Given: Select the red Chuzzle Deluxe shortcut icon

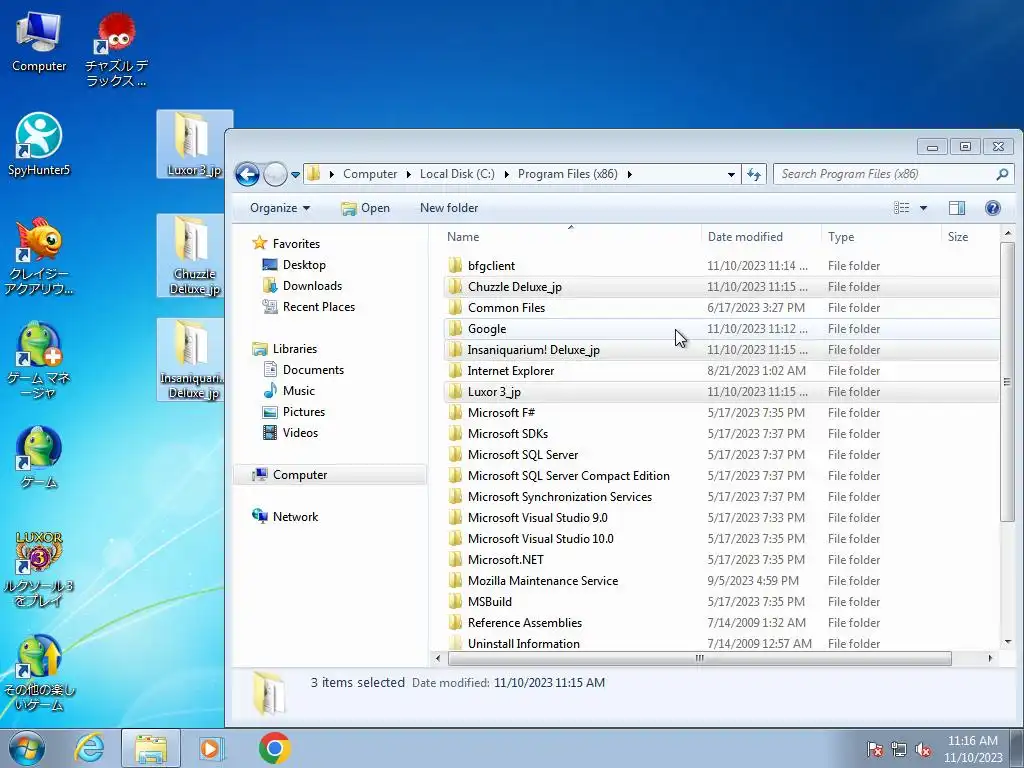Looking at the screenshot, I should (116, 50).
